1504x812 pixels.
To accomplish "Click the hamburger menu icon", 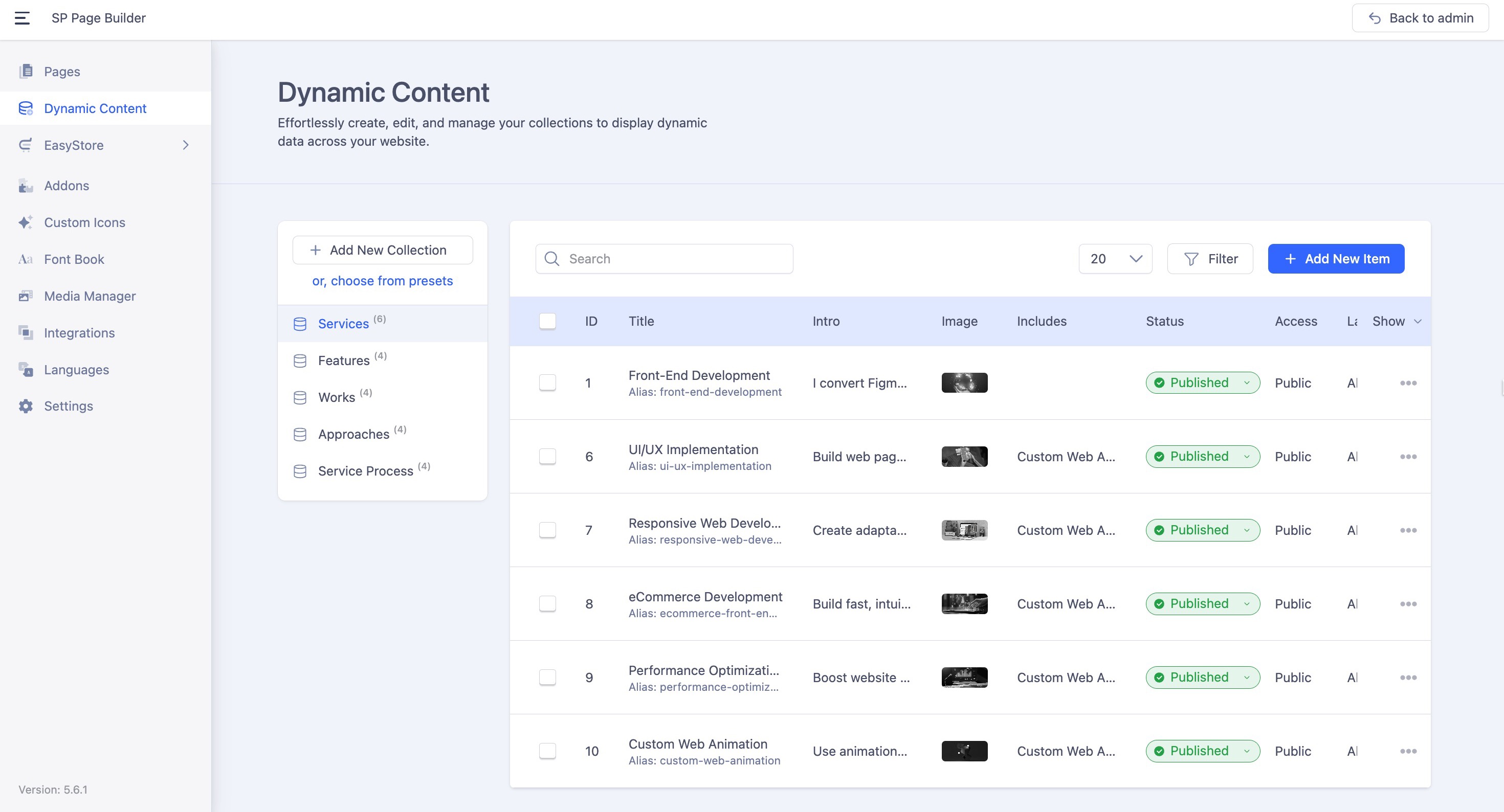I will pos(22,18).
